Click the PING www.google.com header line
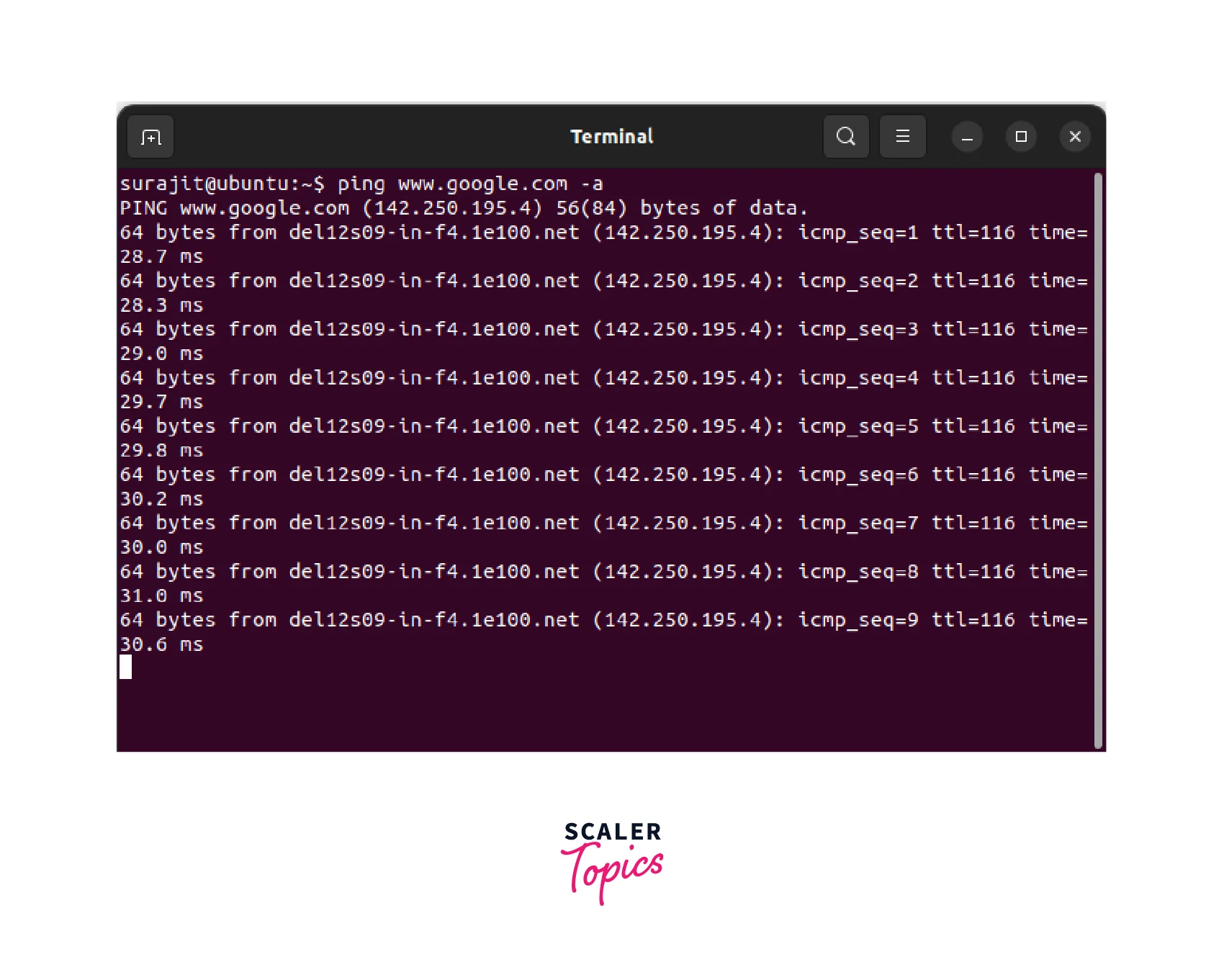The image size is (1224, 980). click(x=464, y=208)
